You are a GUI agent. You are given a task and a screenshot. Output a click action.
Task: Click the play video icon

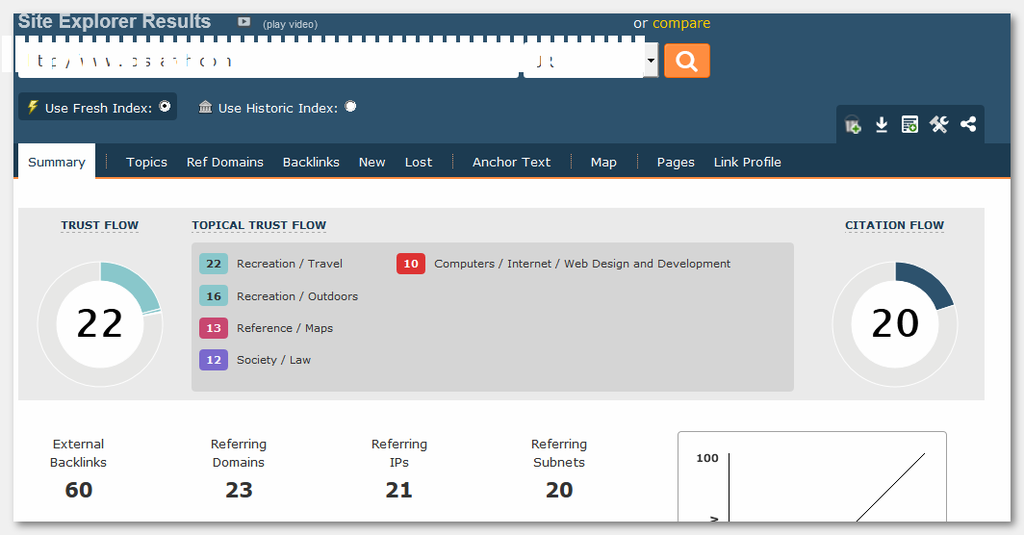click(244, 22)
